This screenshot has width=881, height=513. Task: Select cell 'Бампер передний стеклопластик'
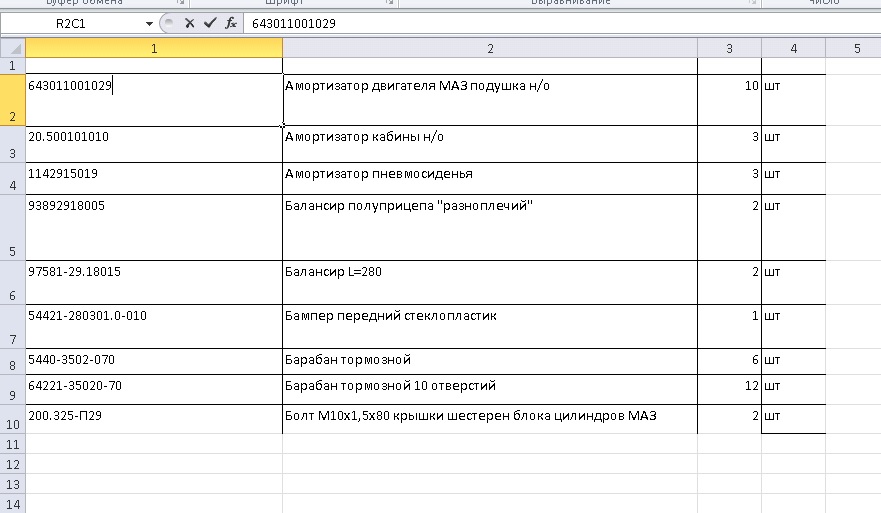490,326
